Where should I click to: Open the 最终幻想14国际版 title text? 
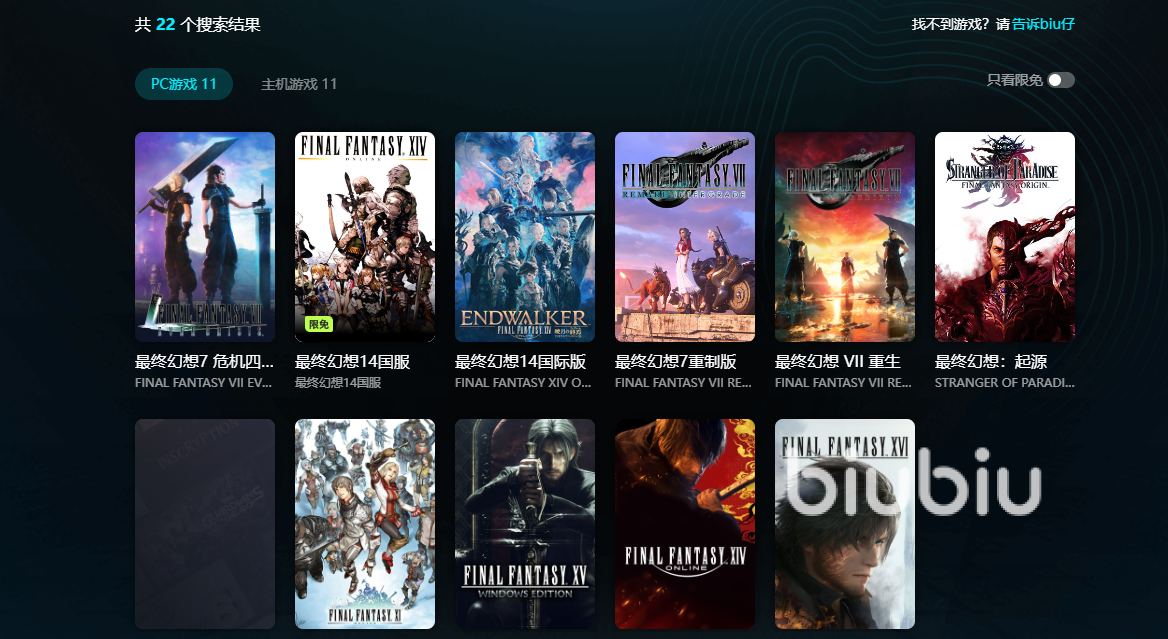521,362
